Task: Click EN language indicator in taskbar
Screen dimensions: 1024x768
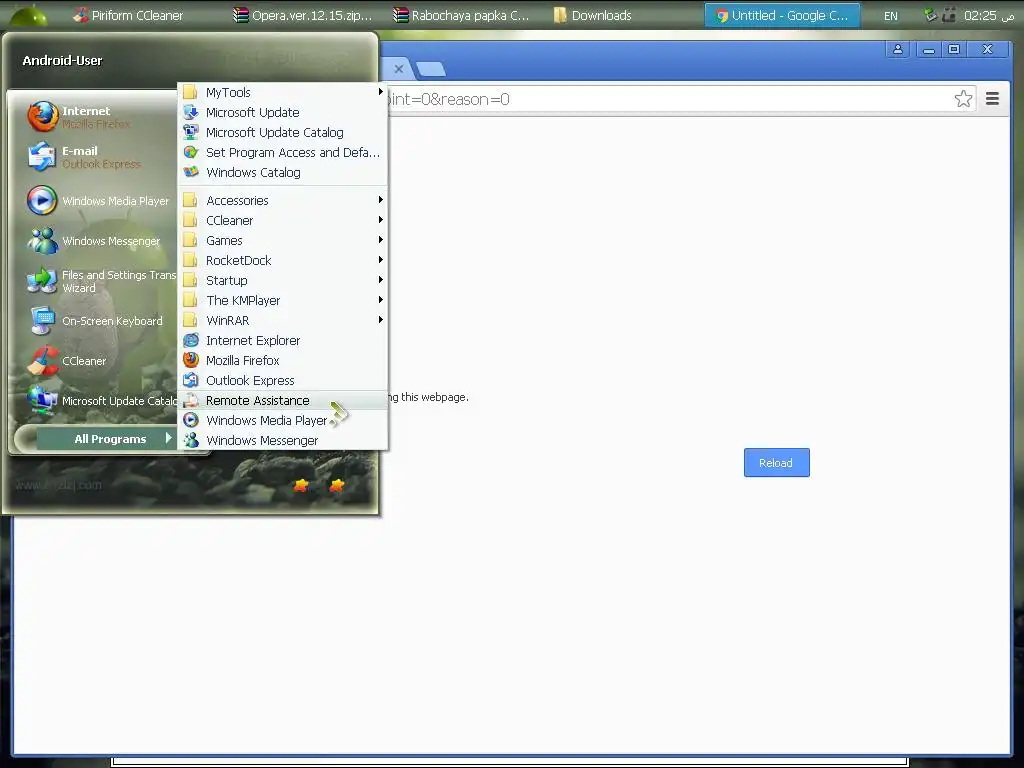Action: click(x=890, y=16)
